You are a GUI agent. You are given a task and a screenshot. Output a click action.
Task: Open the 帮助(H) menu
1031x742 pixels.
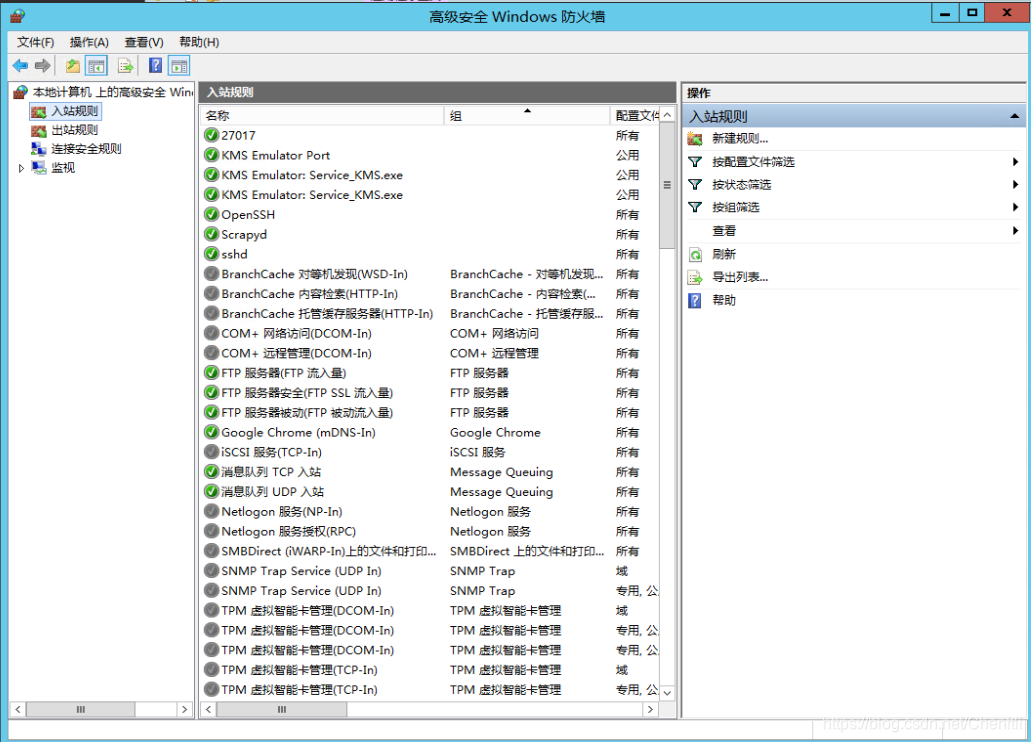pos(199,42)
